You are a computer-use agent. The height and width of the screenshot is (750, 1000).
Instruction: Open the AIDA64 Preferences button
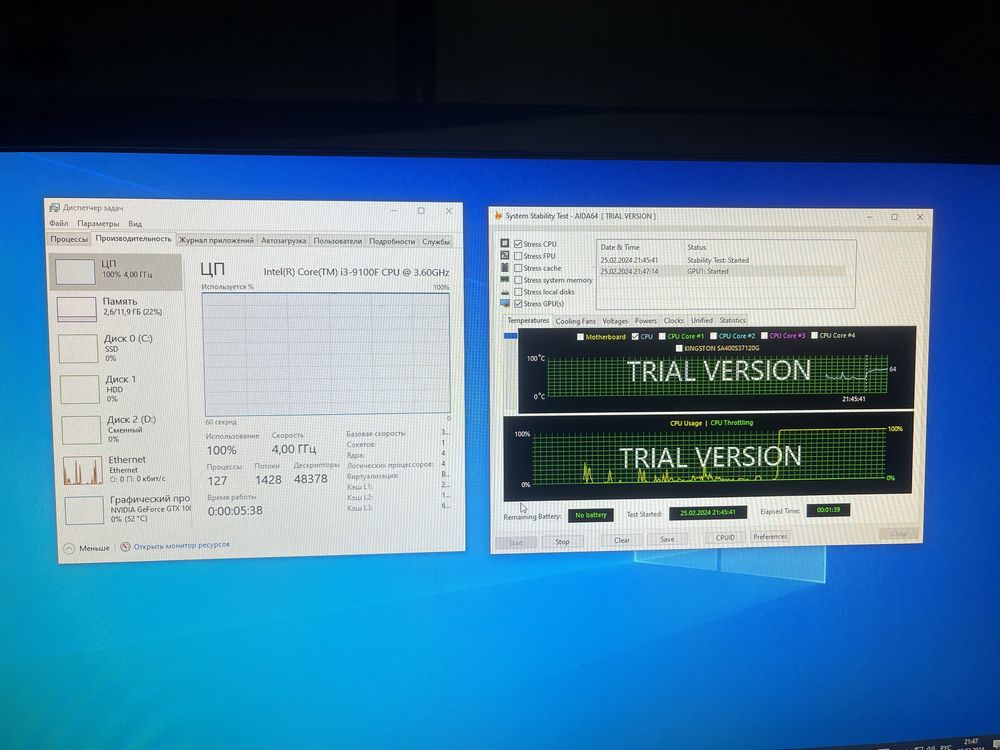coord(770,537)
